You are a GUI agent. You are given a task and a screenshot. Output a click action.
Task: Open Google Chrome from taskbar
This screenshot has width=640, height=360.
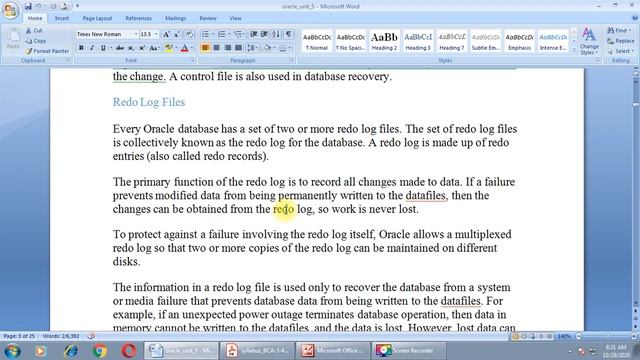click(x=100, y=351)
